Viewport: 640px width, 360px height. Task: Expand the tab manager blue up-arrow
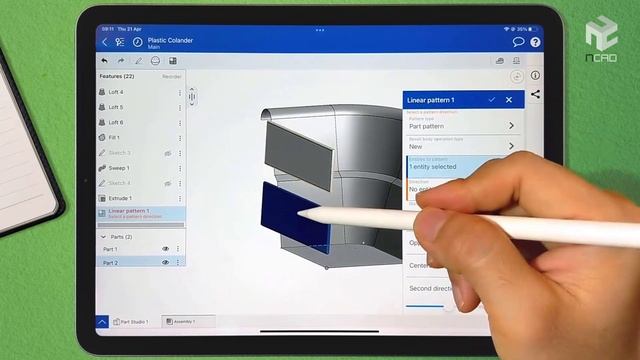(102, 322)
